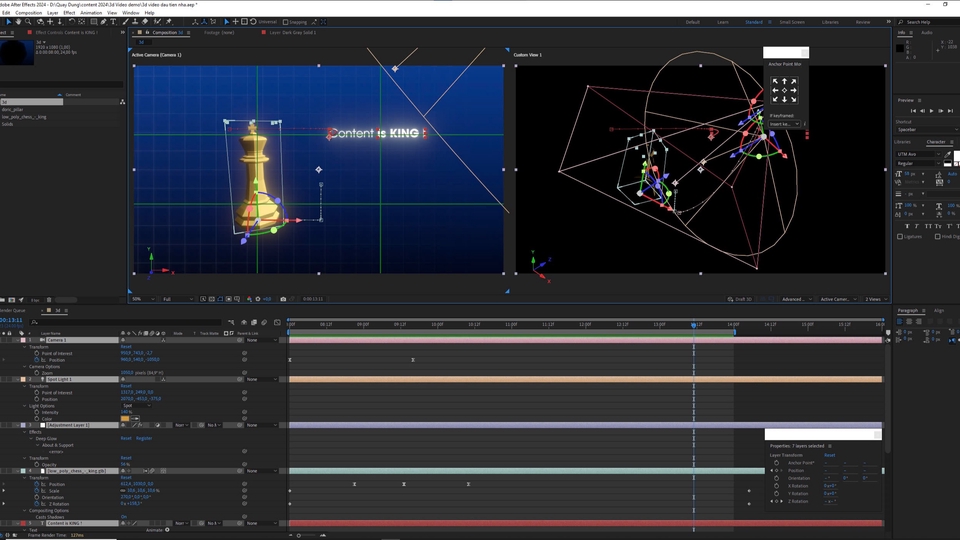The height and width of the screenshot is (540, 960).
Task: Select the Clone Stamp tool
Action: pyautogui.click(x=135, y=21)
